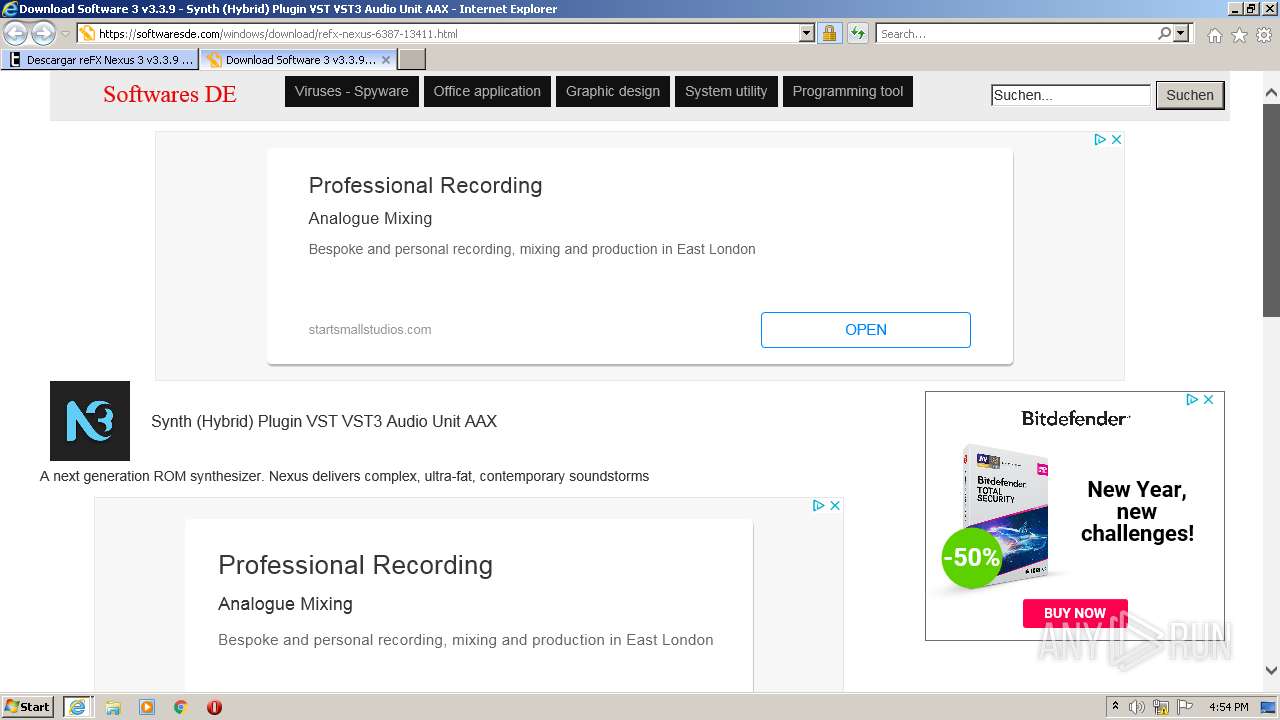Close the Download Software 3 tab

386,60
